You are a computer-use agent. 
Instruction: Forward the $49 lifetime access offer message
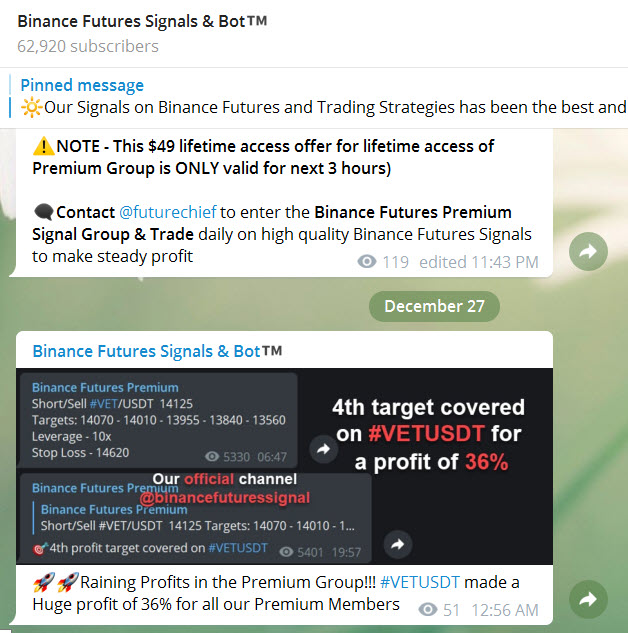pos(588,252)
